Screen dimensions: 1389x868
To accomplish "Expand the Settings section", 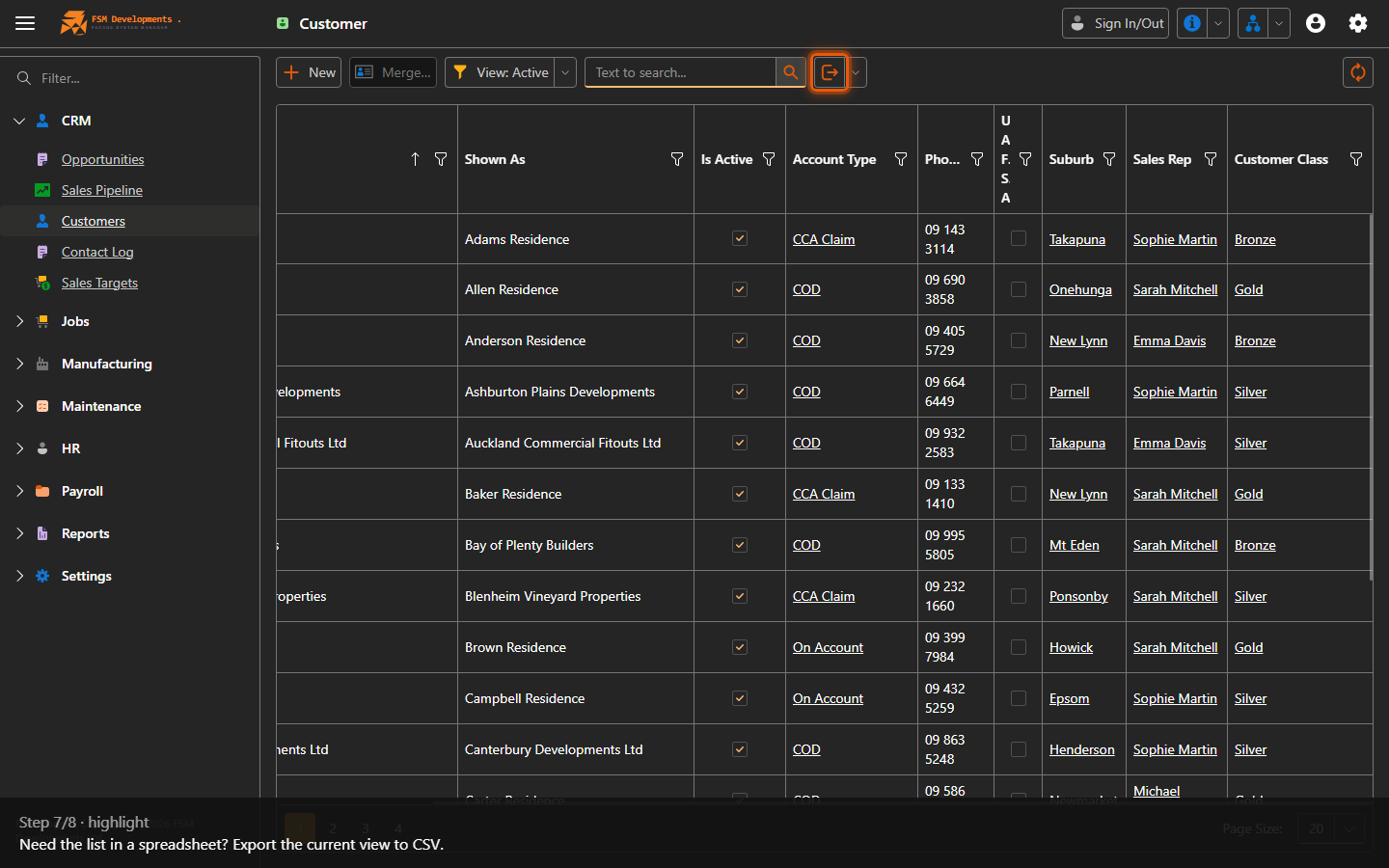I will pyautogui.click(x=19, y=576).
